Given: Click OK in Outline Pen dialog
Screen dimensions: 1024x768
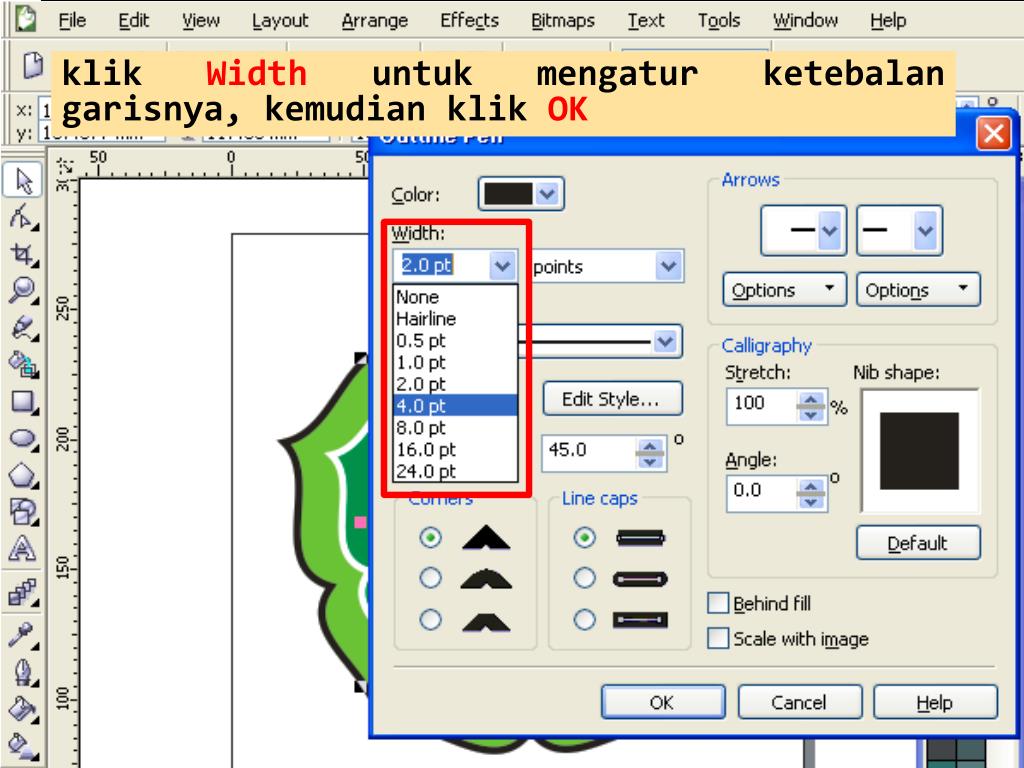Looking at the screenshot, I should pyautogui.click(x=662, y=702).
